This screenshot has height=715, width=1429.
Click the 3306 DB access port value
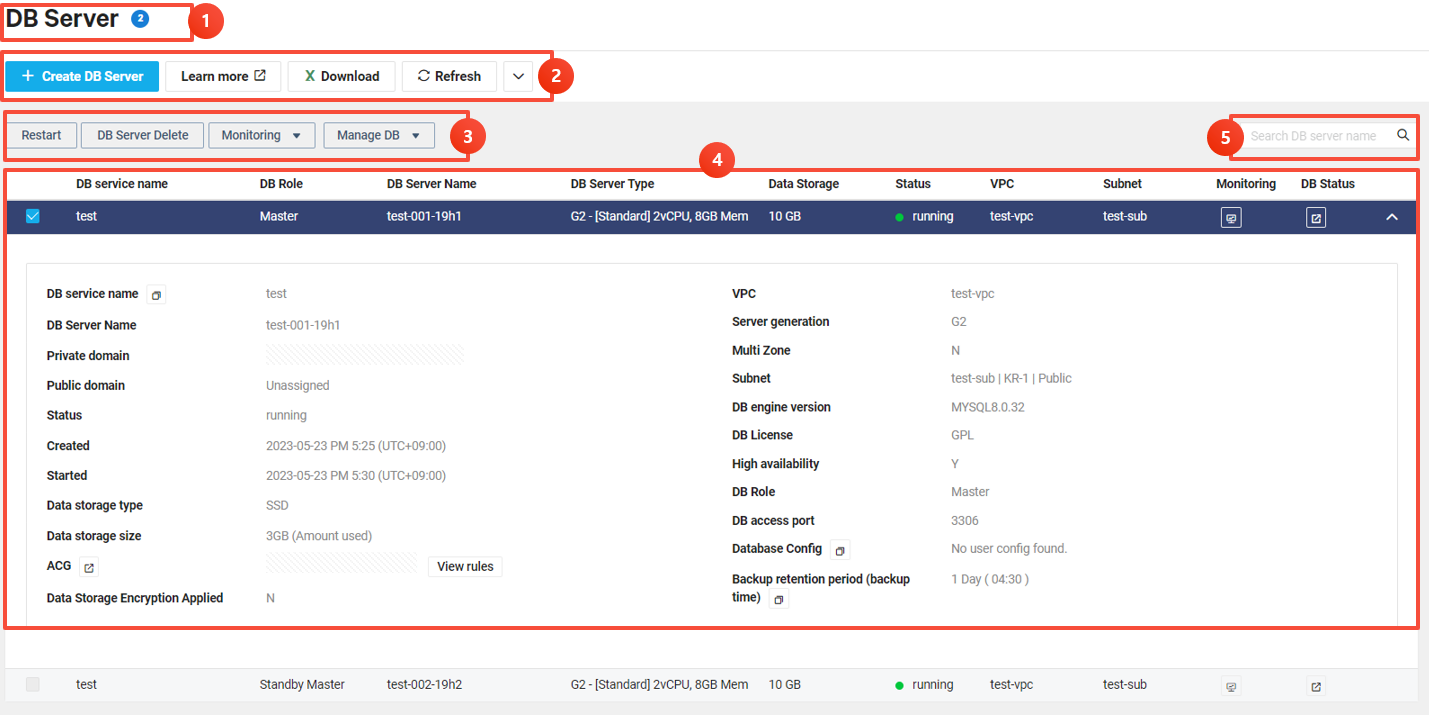coord(965,521)
